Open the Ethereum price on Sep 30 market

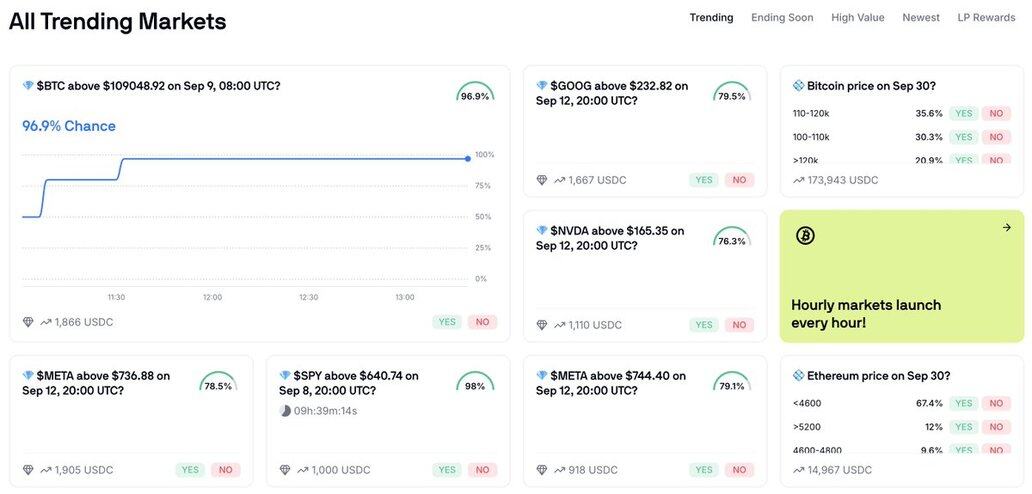coord(878,376)
